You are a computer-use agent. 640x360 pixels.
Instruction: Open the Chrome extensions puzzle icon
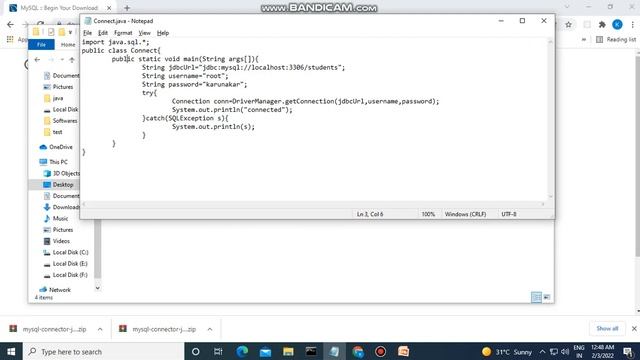[602, 24]
